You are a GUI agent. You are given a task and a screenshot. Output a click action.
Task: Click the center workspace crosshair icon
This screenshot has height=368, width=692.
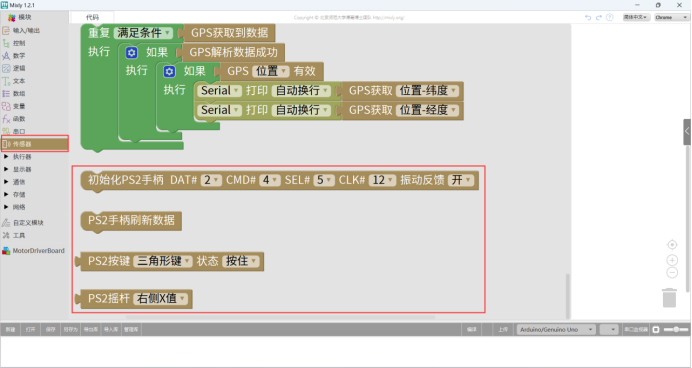pyautogui.click(x=672, y=244)
